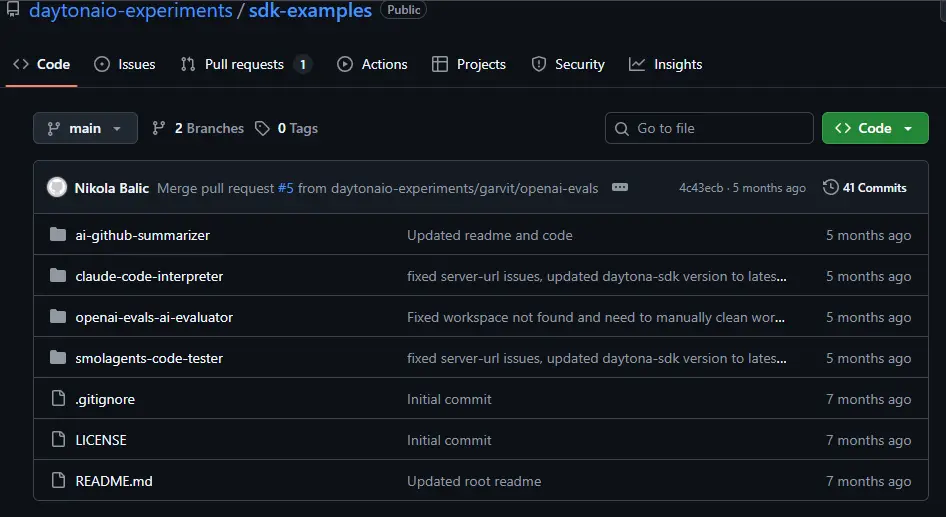Image resolution: width=946 pixels, height=517 pixels.
Task: Click the search magnifier icon
Action: click(x=621, y=128)
